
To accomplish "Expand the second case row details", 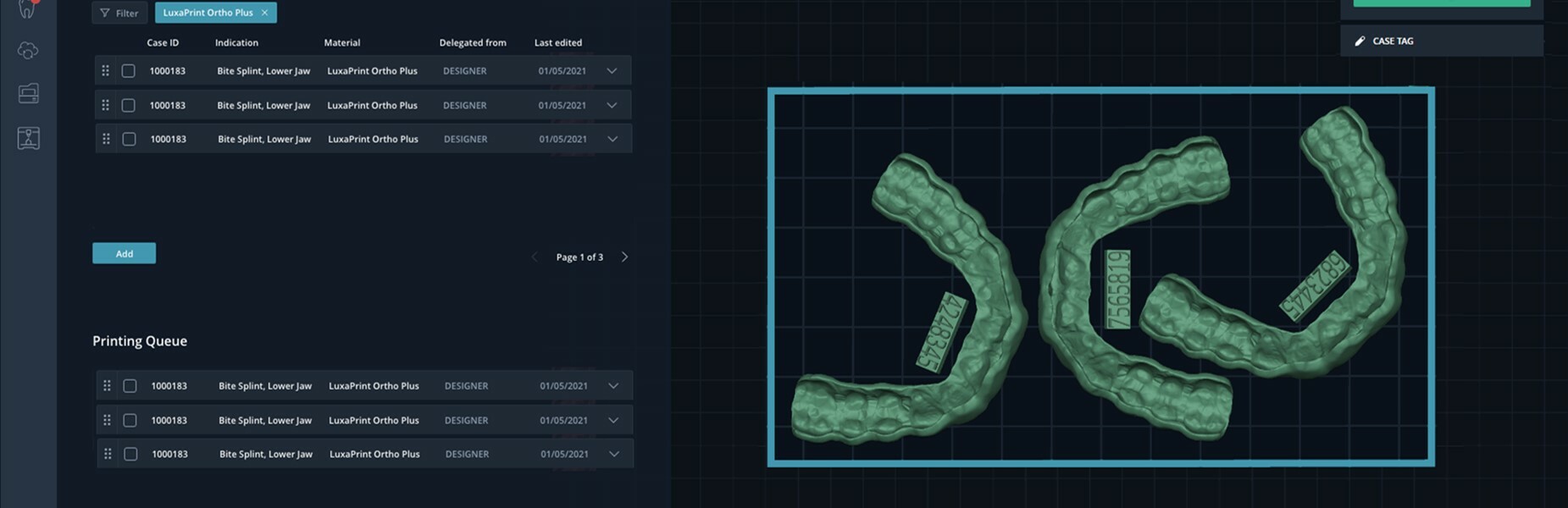I will click(612, 105).
